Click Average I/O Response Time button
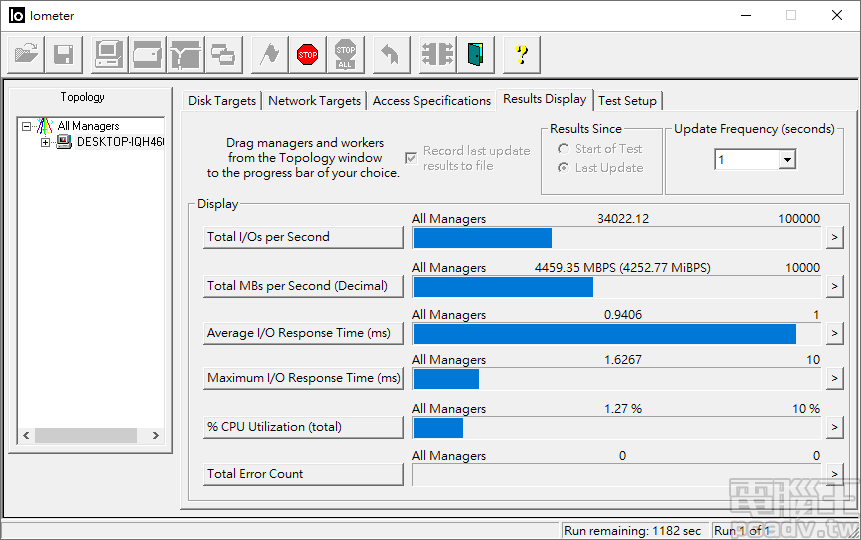 [303, 333]
